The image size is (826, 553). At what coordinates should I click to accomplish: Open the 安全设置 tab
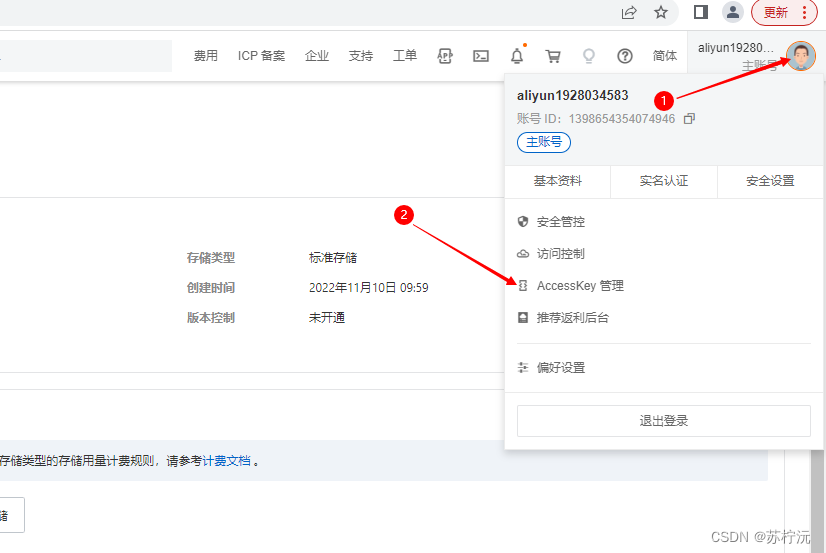pos(770,181)
